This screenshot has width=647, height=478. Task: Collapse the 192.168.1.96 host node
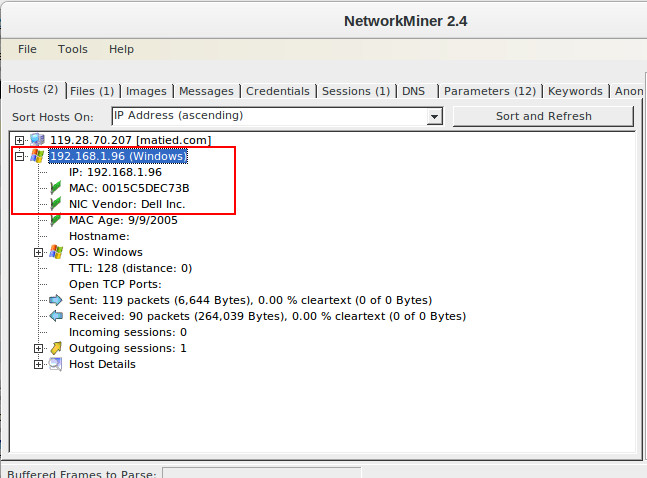click(x=19, y=156)
